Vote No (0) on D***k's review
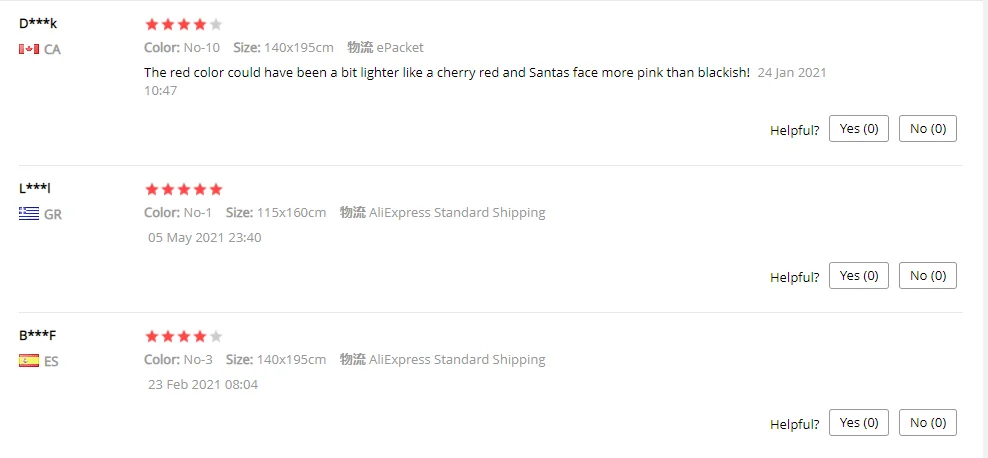The height and width of the screenshot is (458, 988). [927, 129]
